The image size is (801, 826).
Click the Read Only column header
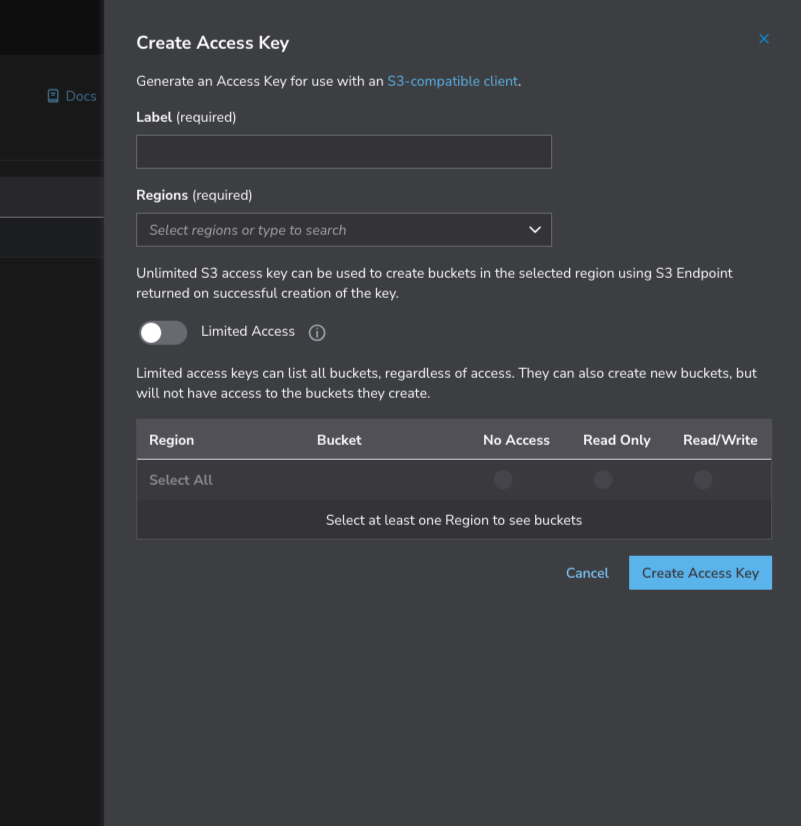coord(616,440)
